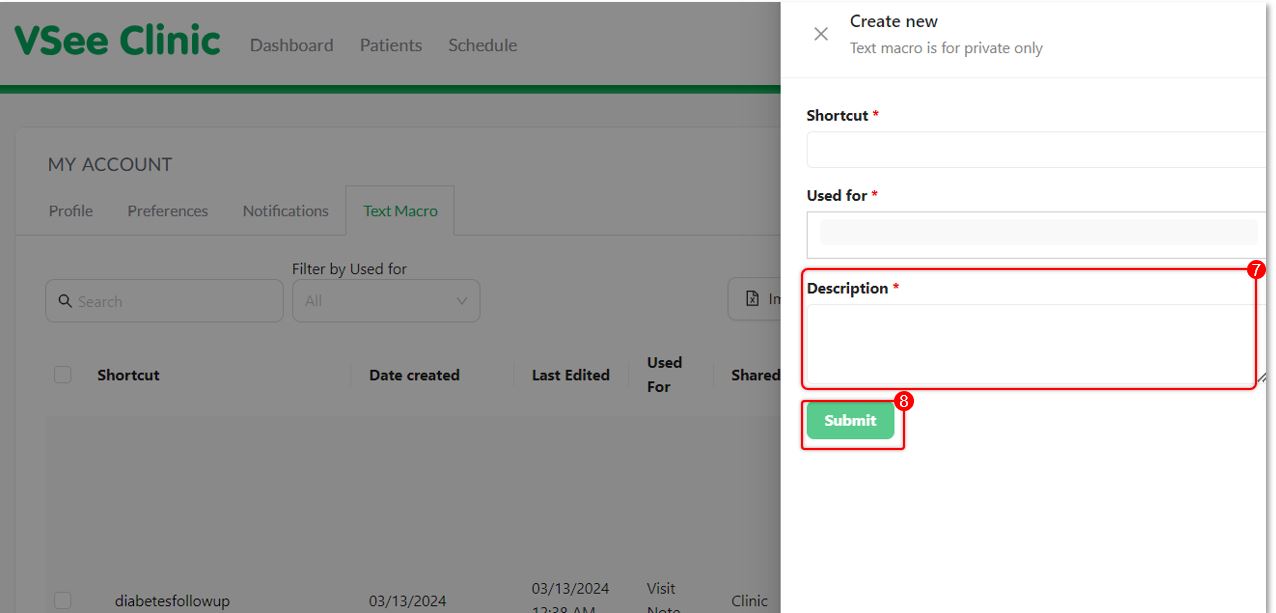Viewport: 1276px width, 613px height.
Task: Sort by the Date created column header
Action: [x=414, y=375]
